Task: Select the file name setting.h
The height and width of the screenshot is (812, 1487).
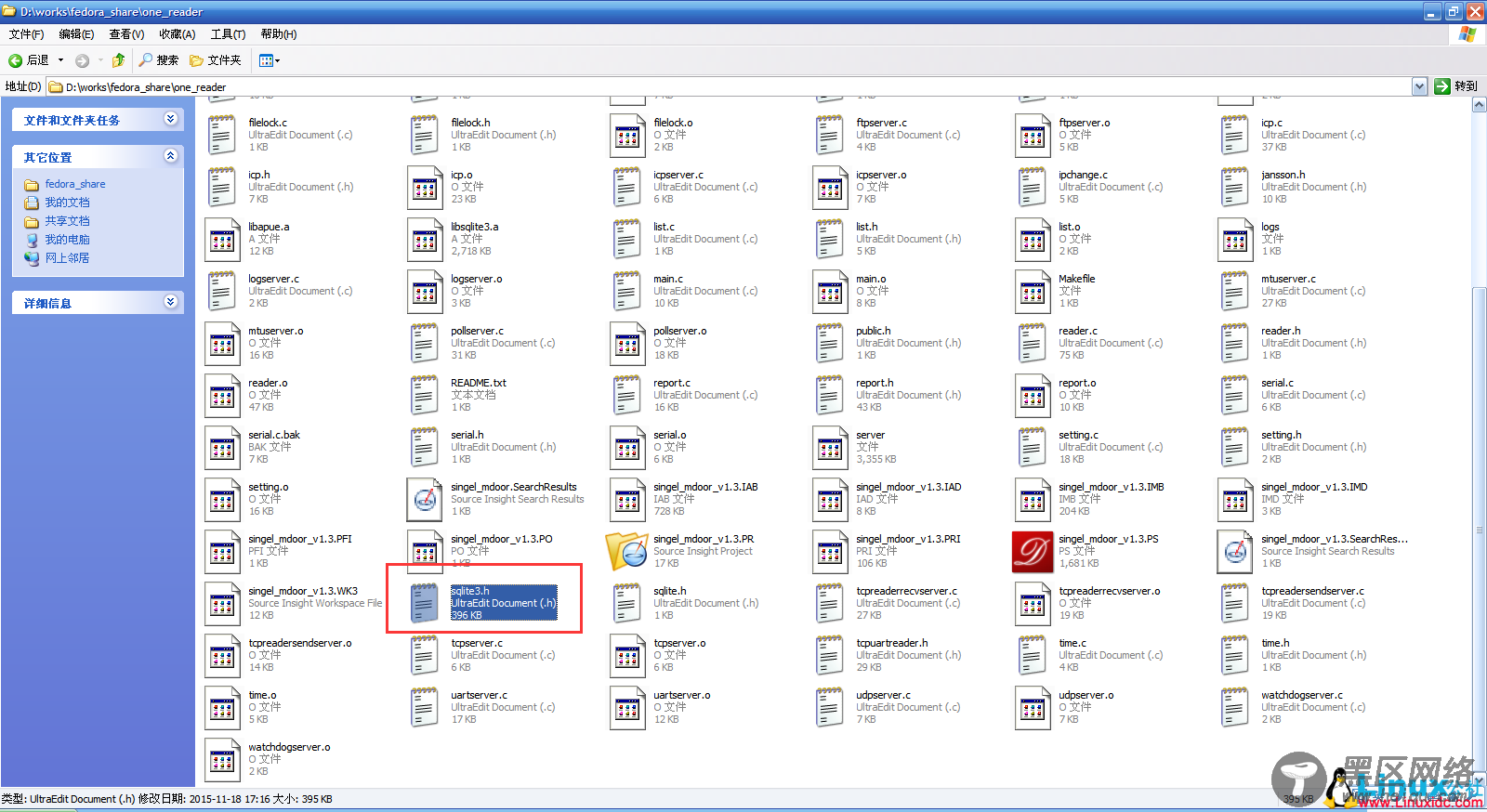Action: pyautogui.click(x=1281, y=435)
